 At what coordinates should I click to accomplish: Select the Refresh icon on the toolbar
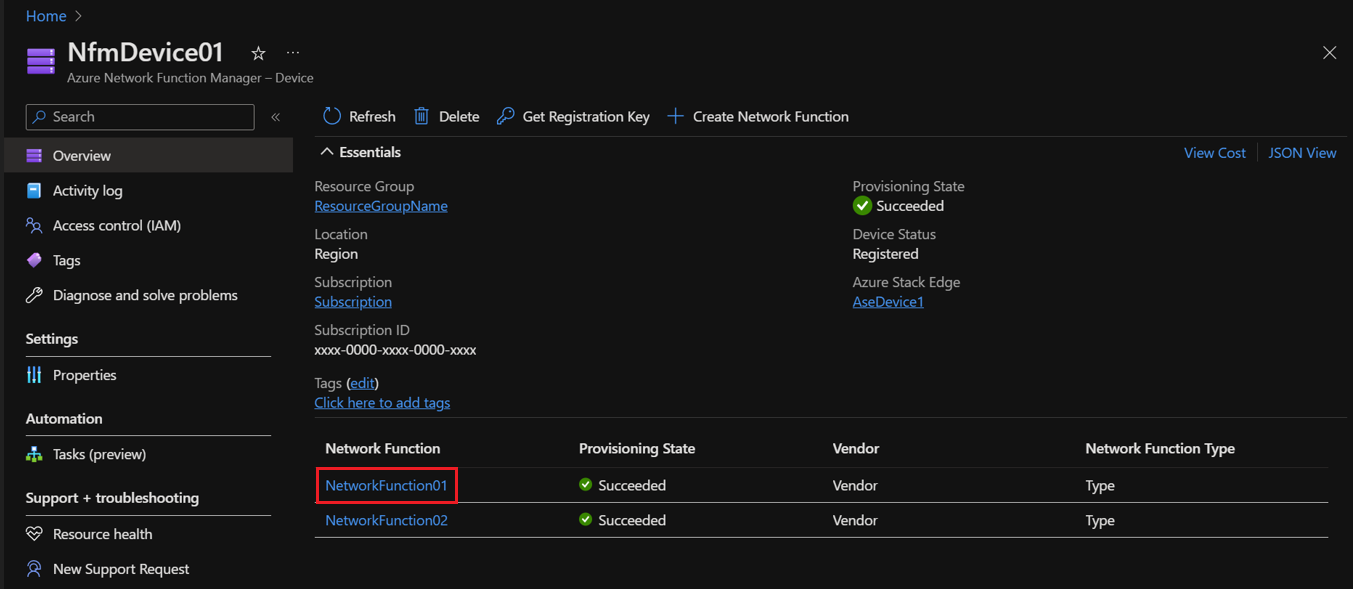[x=331, y=116]
